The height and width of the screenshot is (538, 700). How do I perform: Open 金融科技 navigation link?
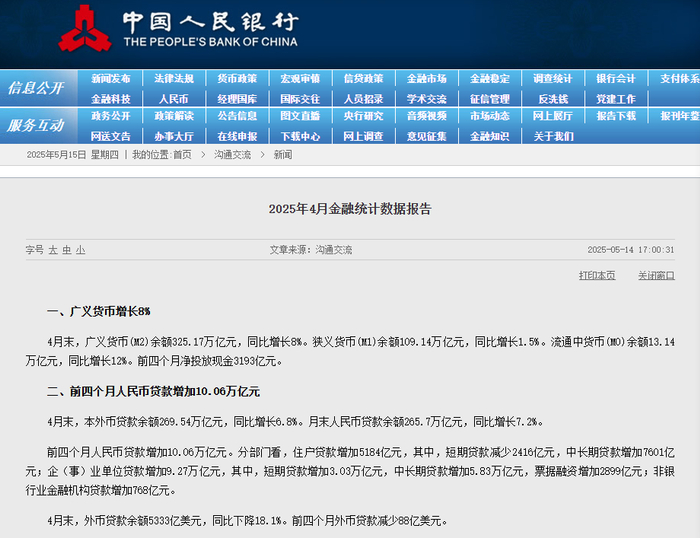click(x=111, y=99)
